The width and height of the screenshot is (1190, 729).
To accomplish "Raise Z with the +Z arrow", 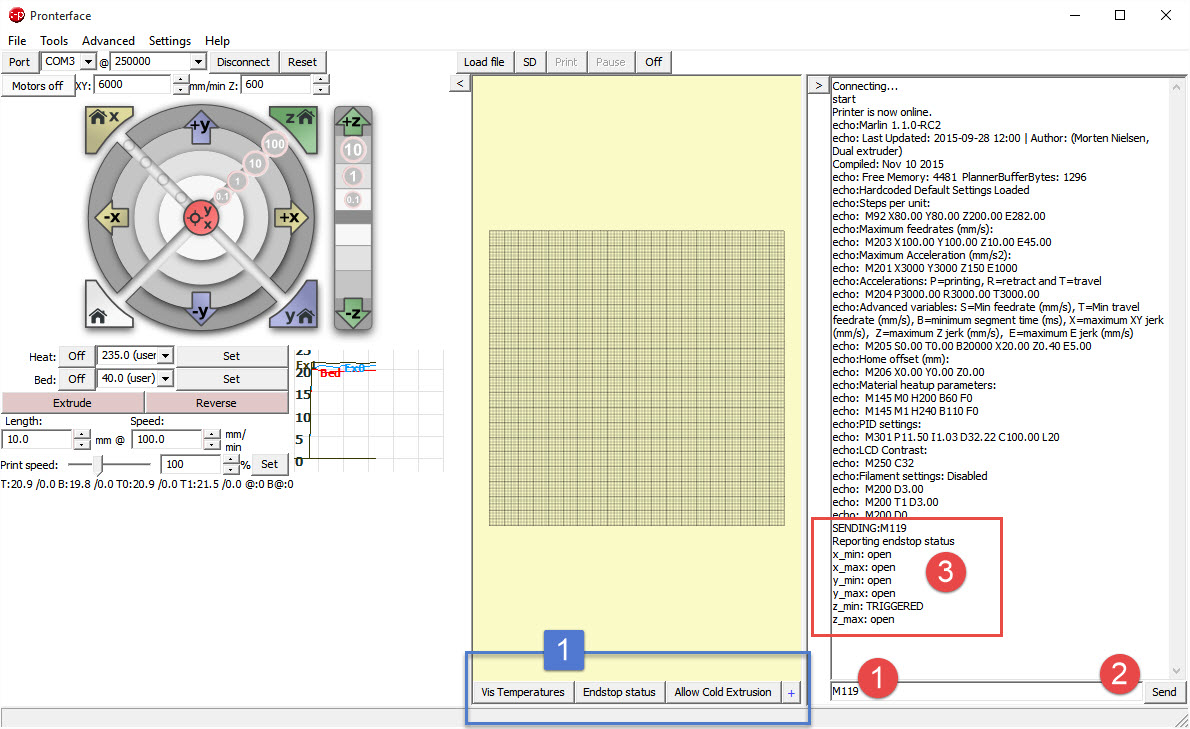I will [x=353, y=122].
